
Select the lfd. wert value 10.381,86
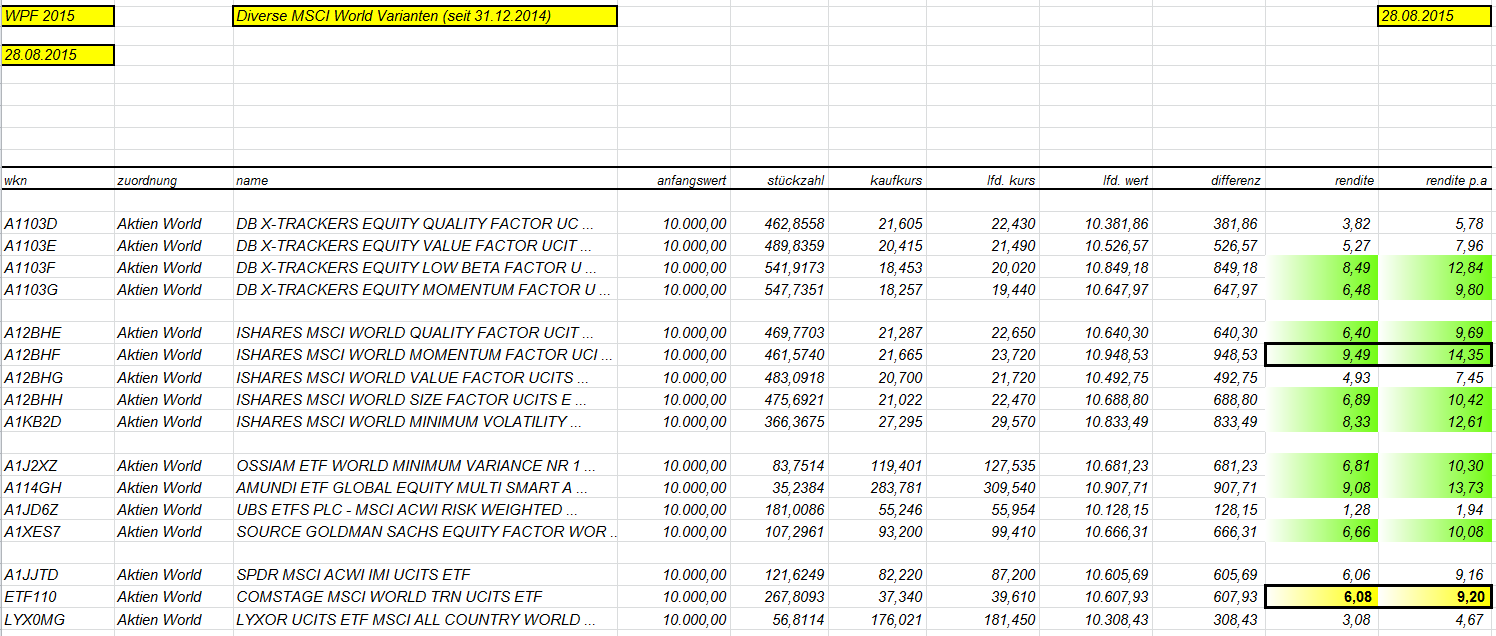1096,223
